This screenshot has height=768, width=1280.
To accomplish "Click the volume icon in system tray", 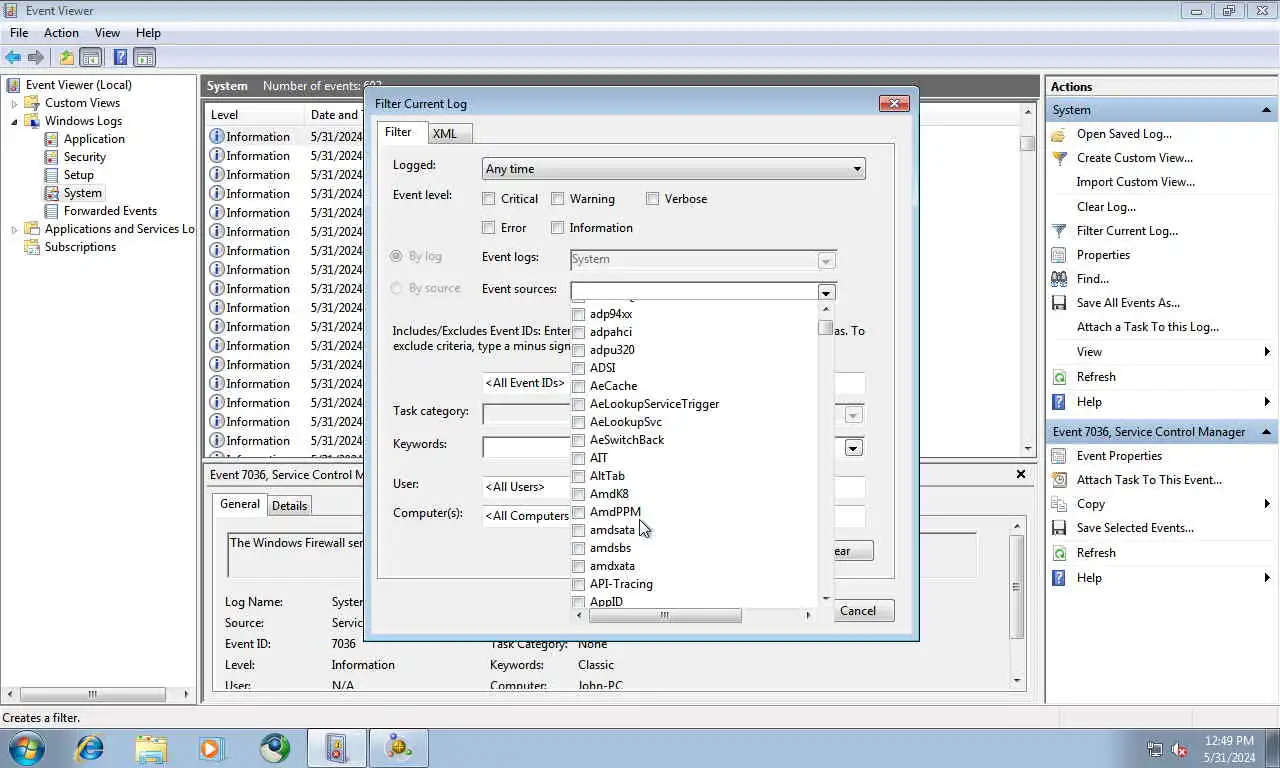I will pyautogui.click(x=1179, y=749).
